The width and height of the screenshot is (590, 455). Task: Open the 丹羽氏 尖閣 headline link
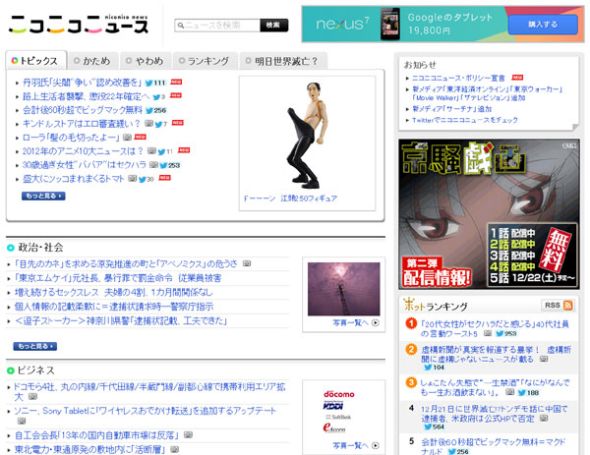click(x=82, y=82)
